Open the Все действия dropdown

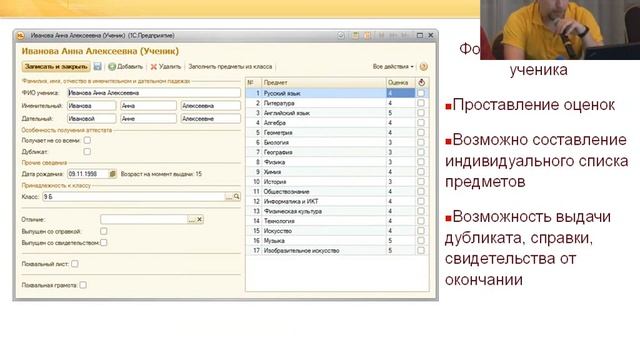click(393, 67)
